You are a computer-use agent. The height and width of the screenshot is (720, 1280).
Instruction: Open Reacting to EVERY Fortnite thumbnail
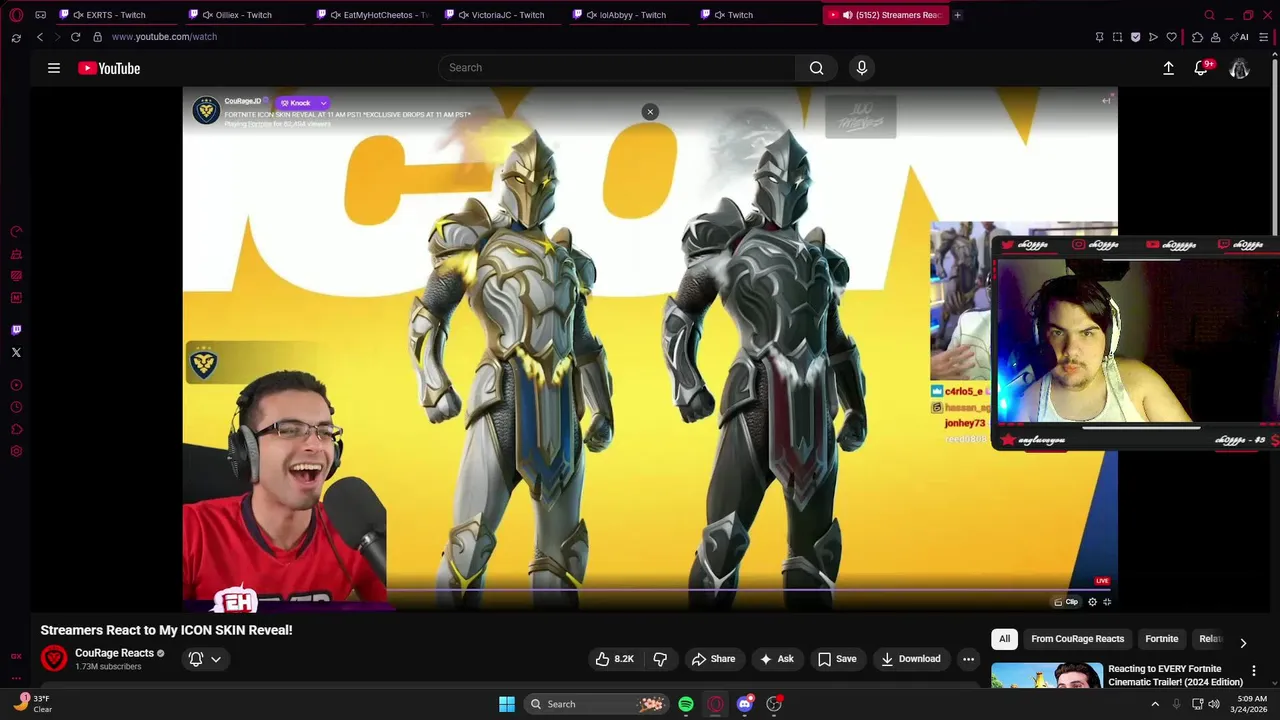pyautogui.click(x=1047, y=676)
